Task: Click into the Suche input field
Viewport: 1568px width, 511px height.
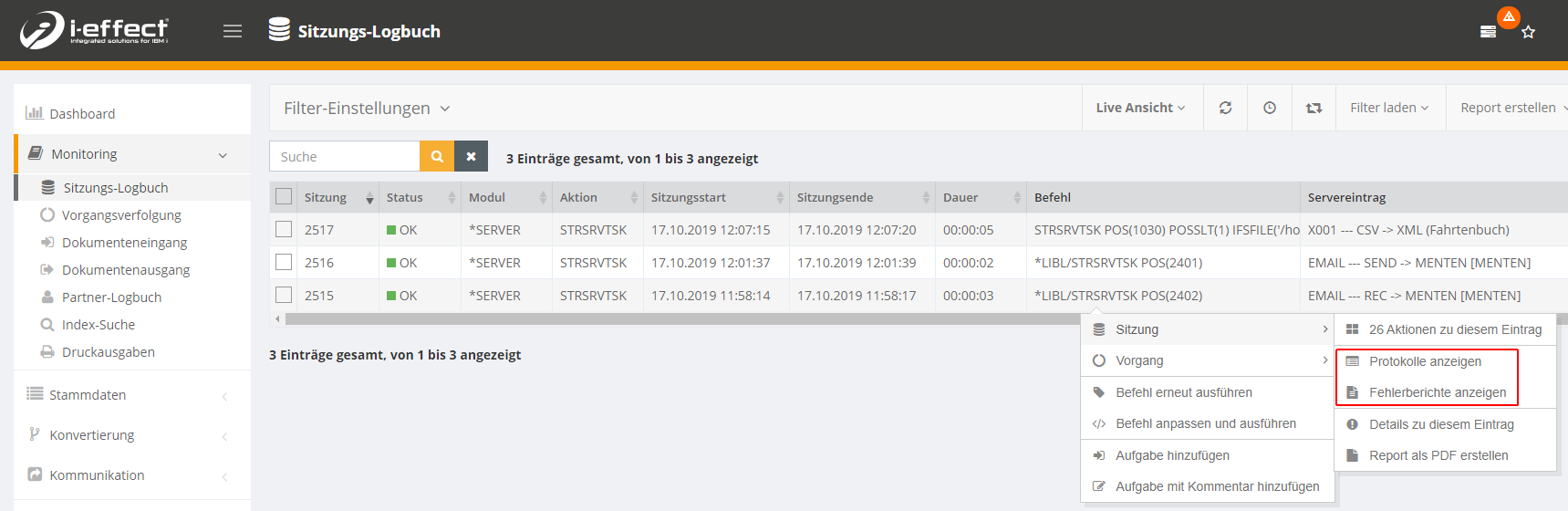Action: coord(345,156)
